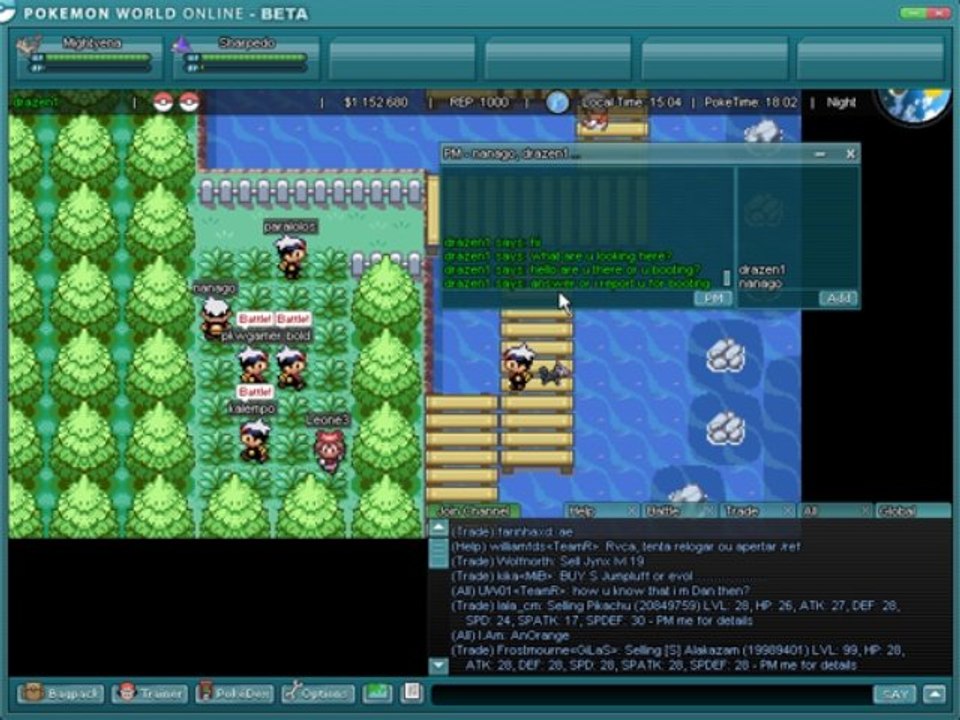960x720 pixels.
Task: Close the Trade chat tab
Action: pyautogui.click(x=788, y=511)
